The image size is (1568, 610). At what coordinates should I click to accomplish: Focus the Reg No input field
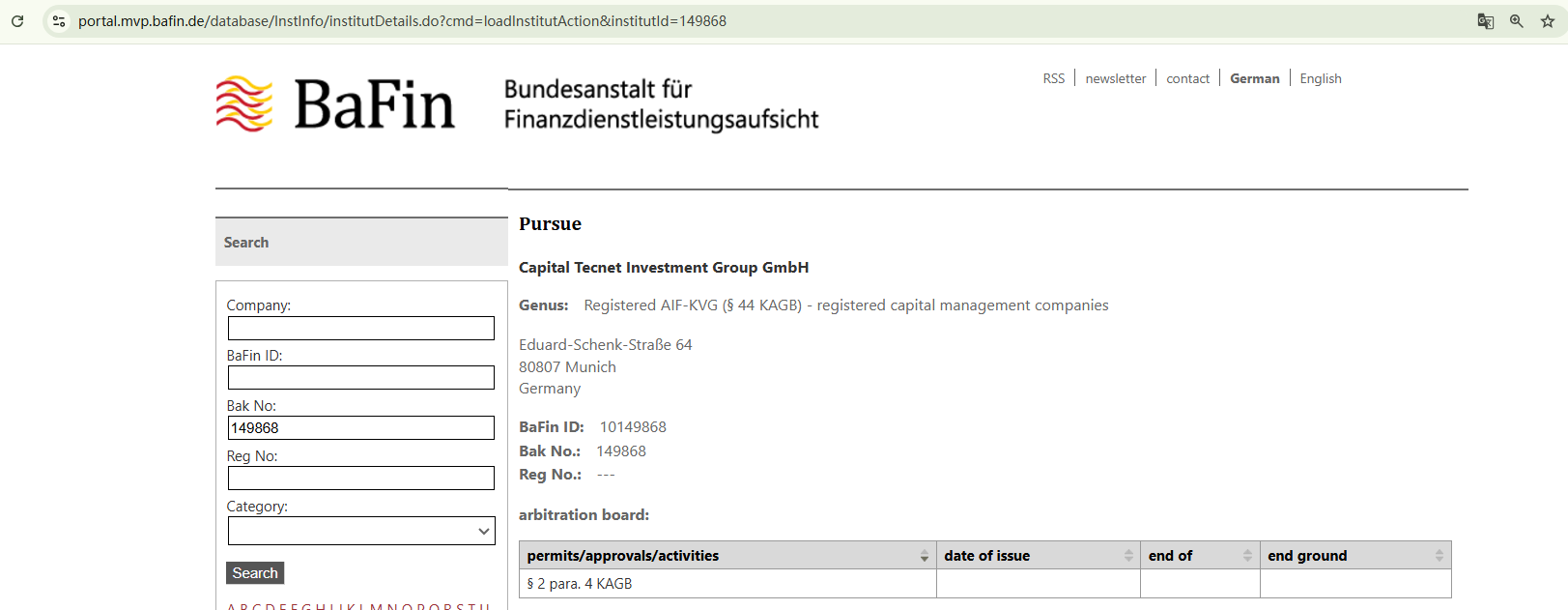pos(361,479)
